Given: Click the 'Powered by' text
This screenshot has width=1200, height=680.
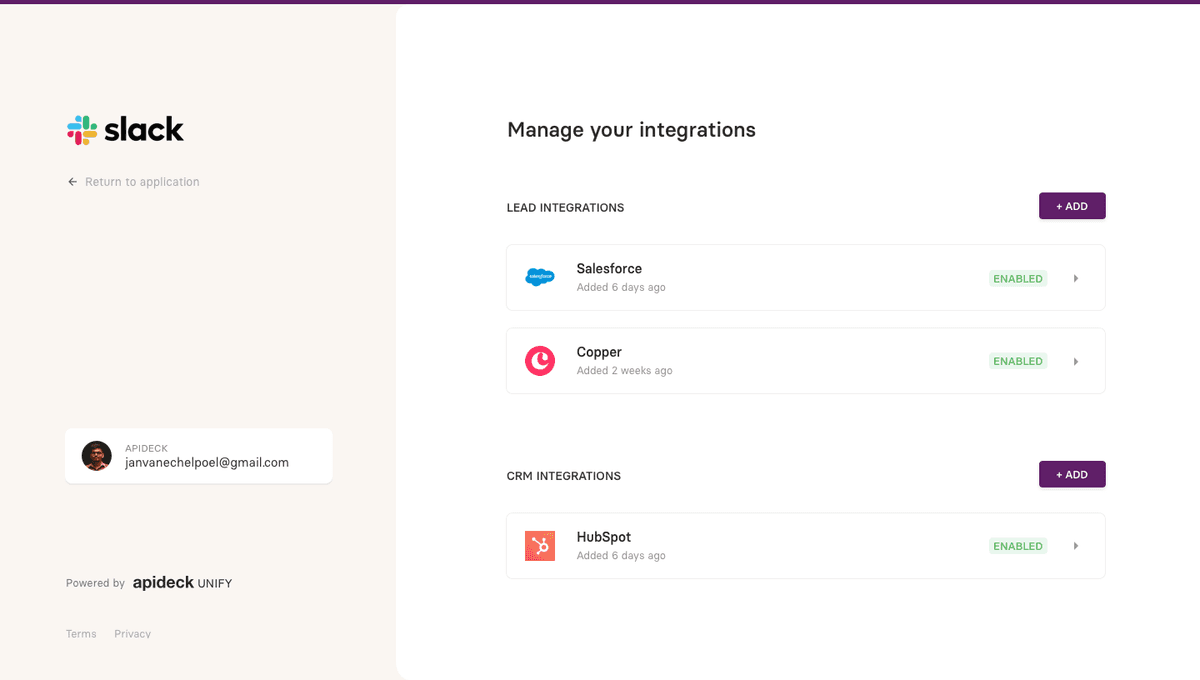Looking at the screenshot, I should point(95,583).
